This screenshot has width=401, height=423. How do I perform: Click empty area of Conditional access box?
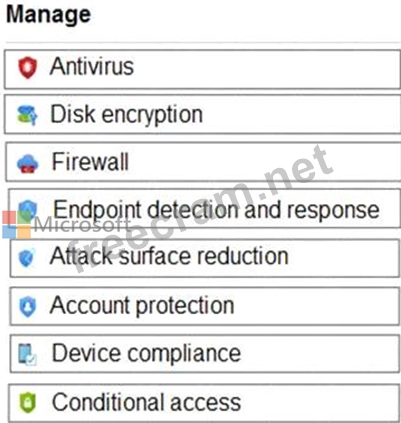pos(320,403)
